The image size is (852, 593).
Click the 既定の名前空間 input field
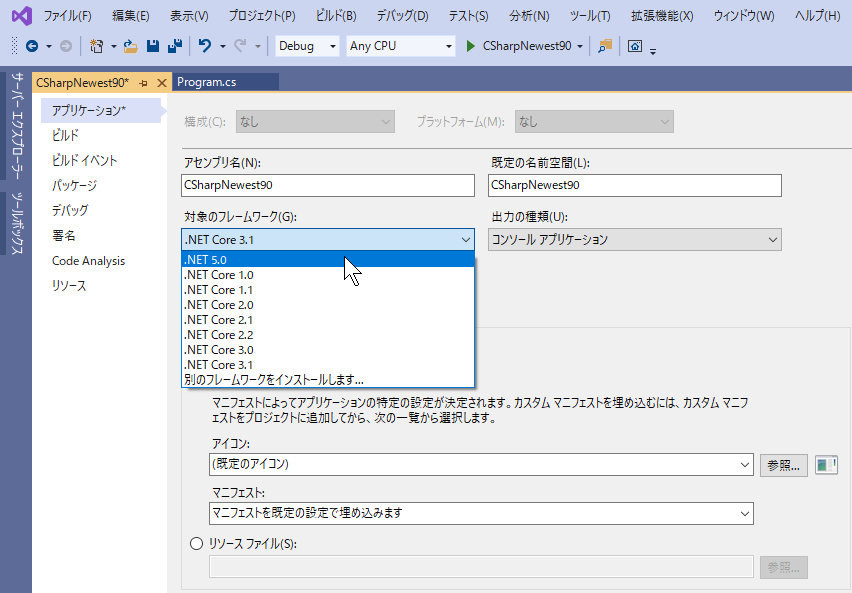(x=635, y=185)
